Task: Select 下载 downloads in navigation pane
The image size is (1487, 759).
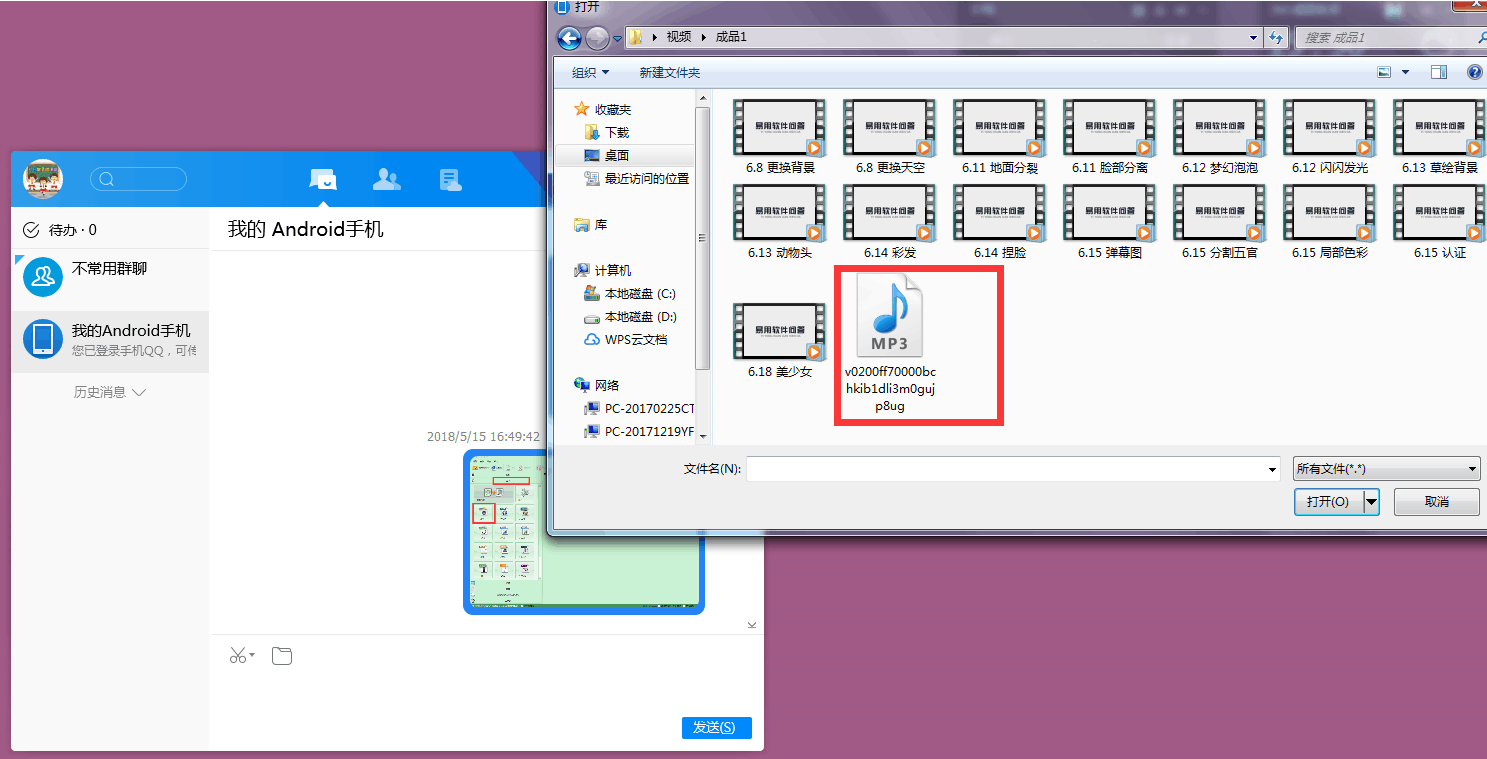Action: [x=607, y=132]
